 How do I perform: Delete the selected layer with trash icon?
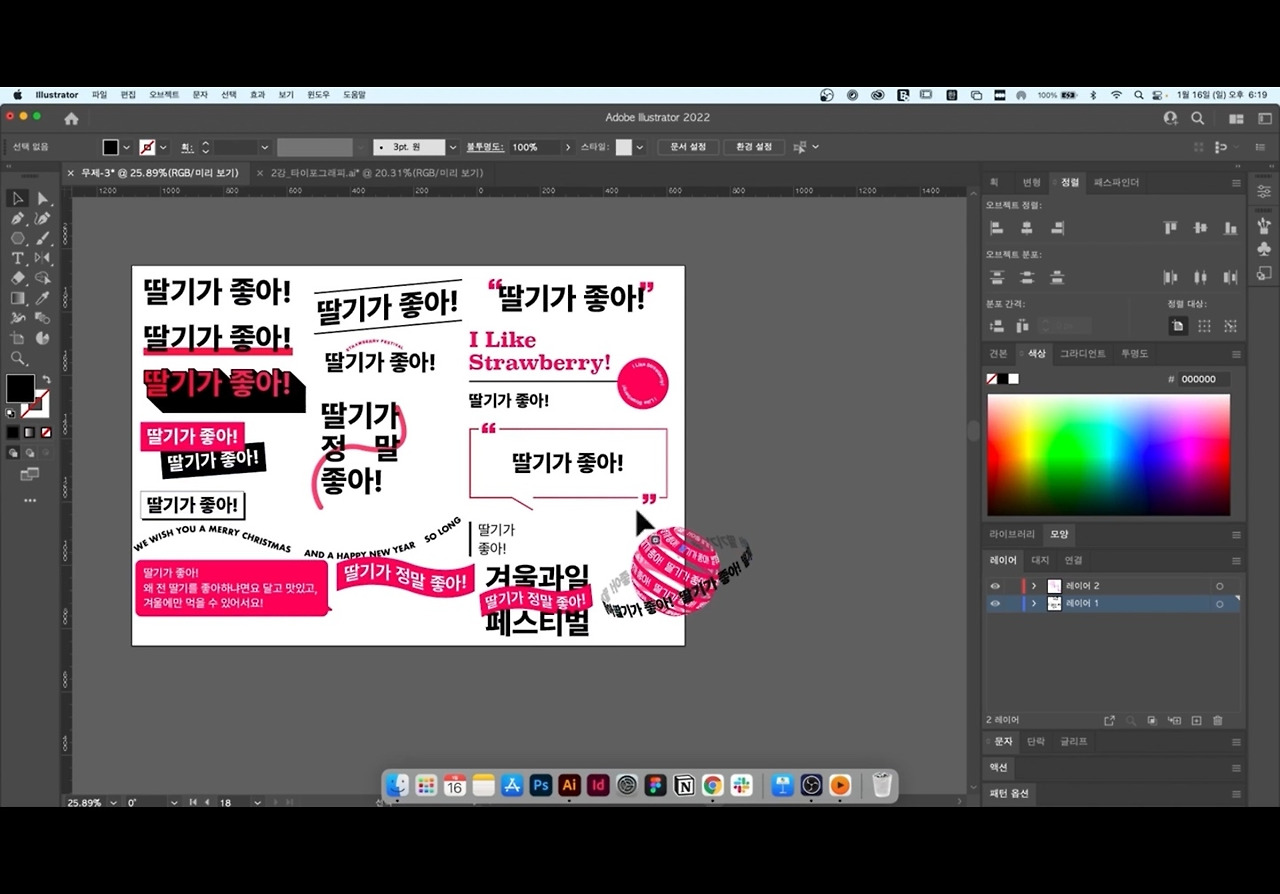[x=1217, y=720]
